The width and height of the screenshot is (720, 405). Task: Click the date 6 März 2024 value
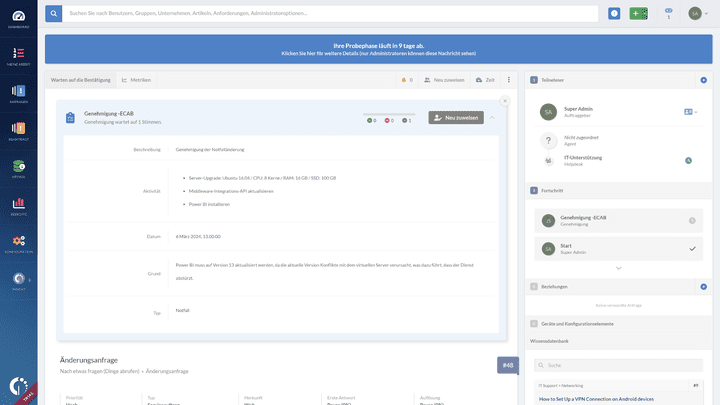(x=198, y=236)
